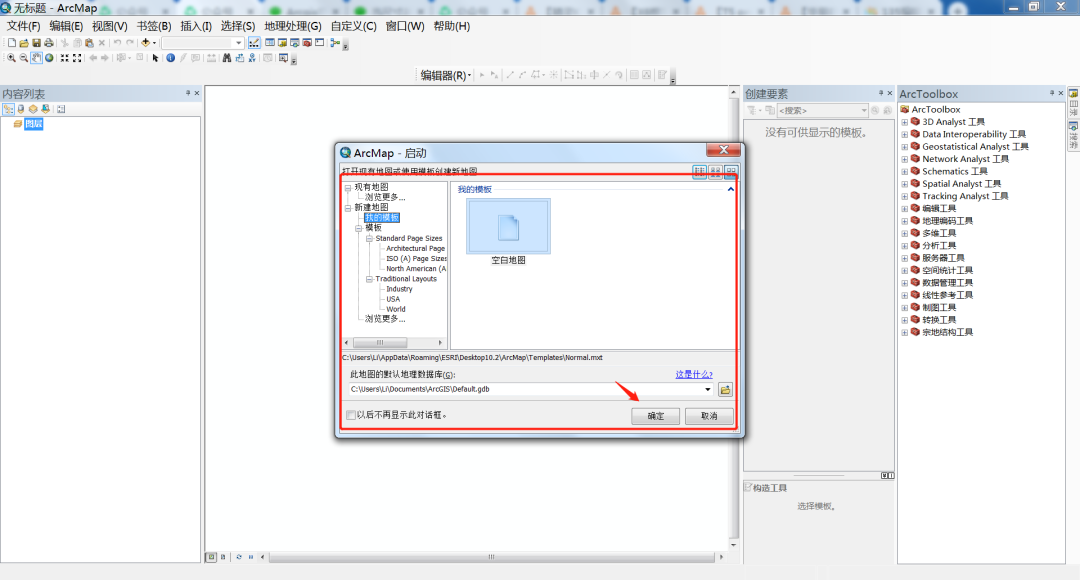Collapse the Traditional Layouts tree node
The width and height of the screenshot is (1080, 580).
(368, 279)
